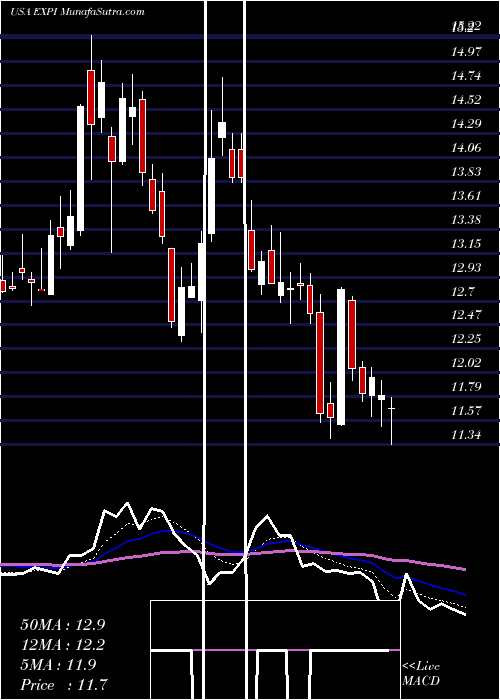Click the 14.74 price axis label
The width and height of the screenshot is (500, 700).
click(x=467, y=76)
